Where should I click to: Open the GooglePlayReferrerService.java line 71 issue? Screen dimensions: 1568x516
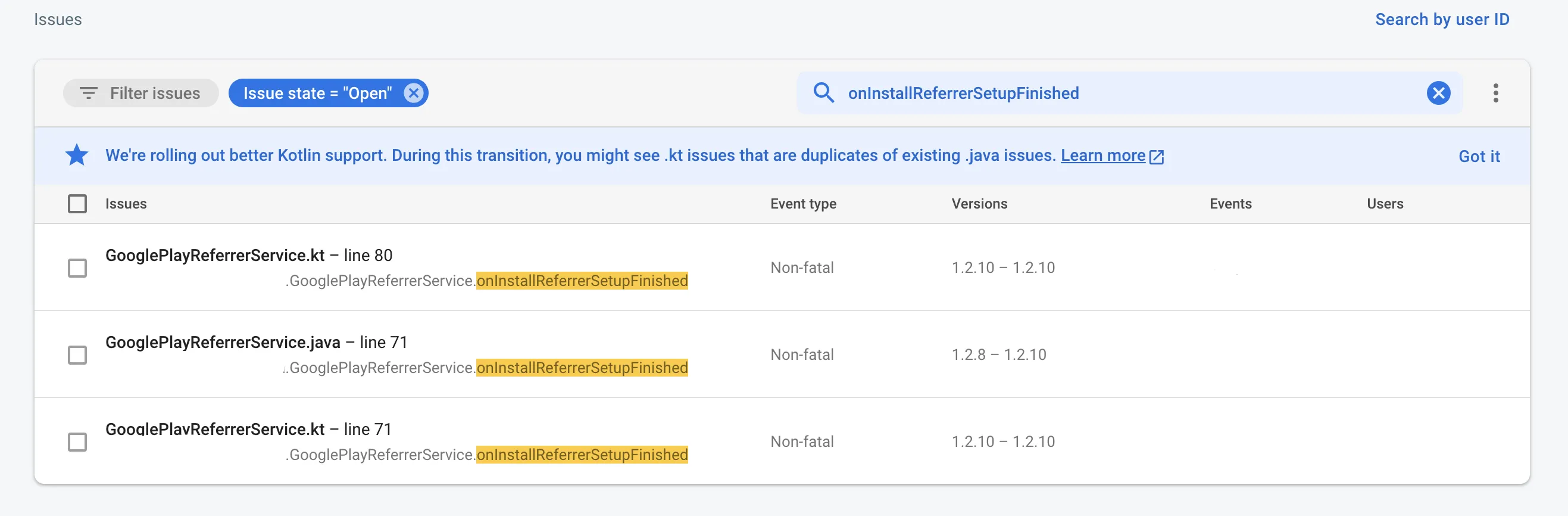[223, 343]
